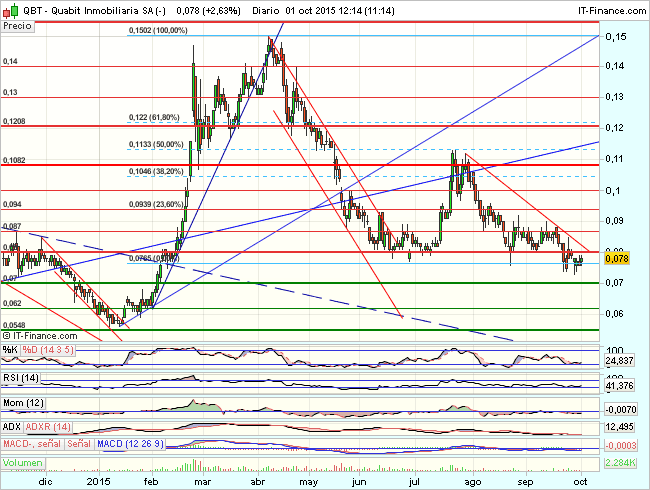Select the Mom (12) indicator label

23,403
